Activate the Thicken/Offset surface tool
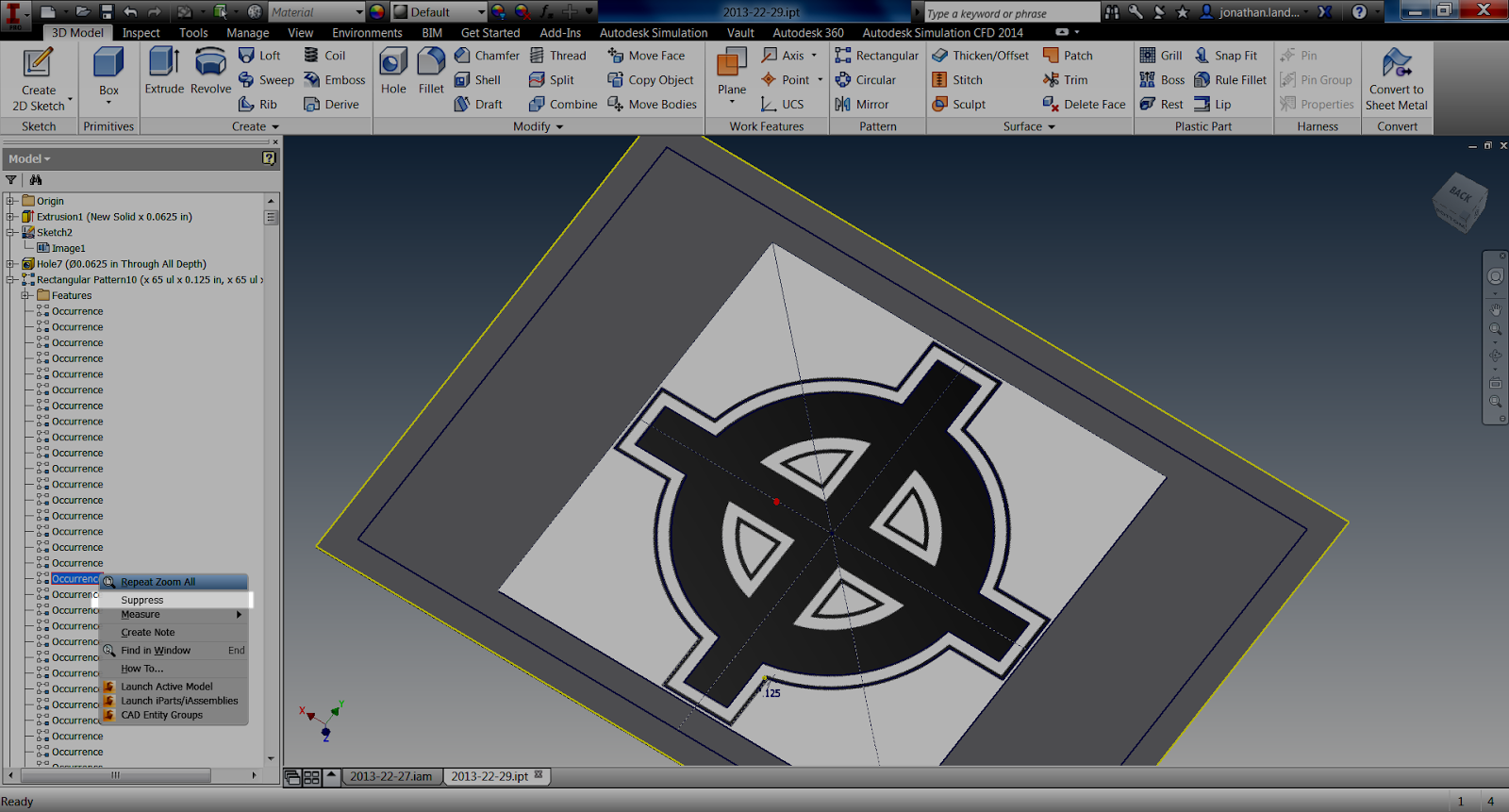 click(980, 56)
